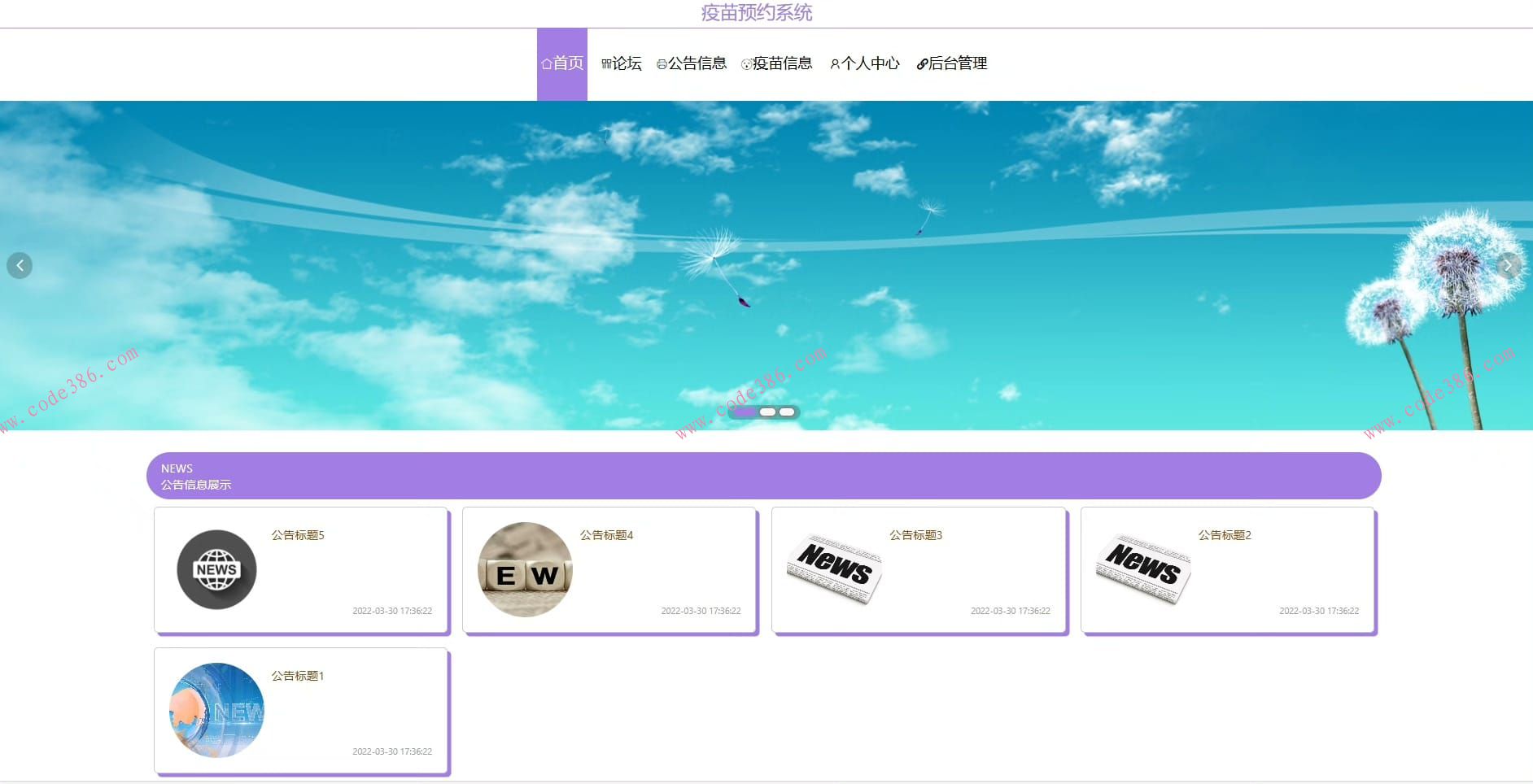Open announcement 公告标题1
Screen dimensions: 1533x784
[x=296, y=675]
